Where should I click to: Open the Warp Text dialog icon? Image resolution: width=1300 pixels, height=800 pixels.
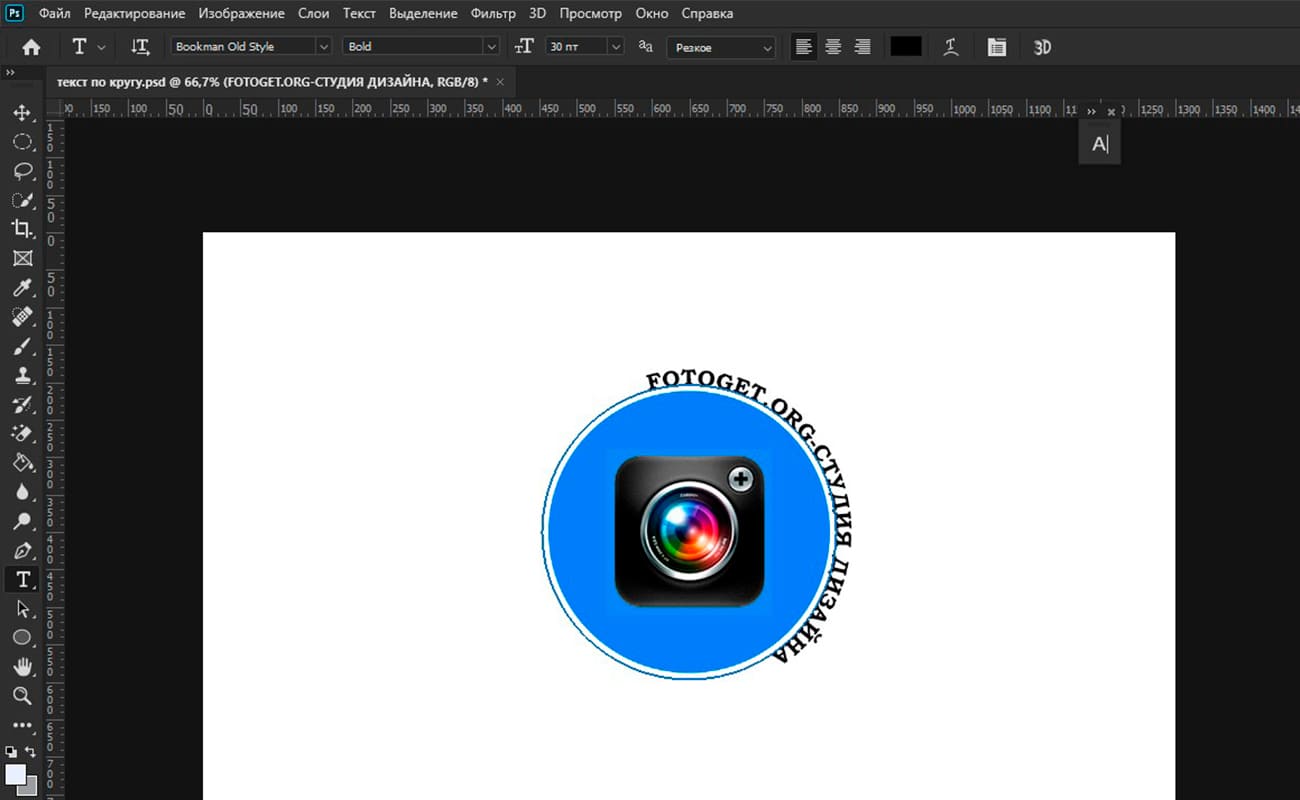tap(951, 47)
